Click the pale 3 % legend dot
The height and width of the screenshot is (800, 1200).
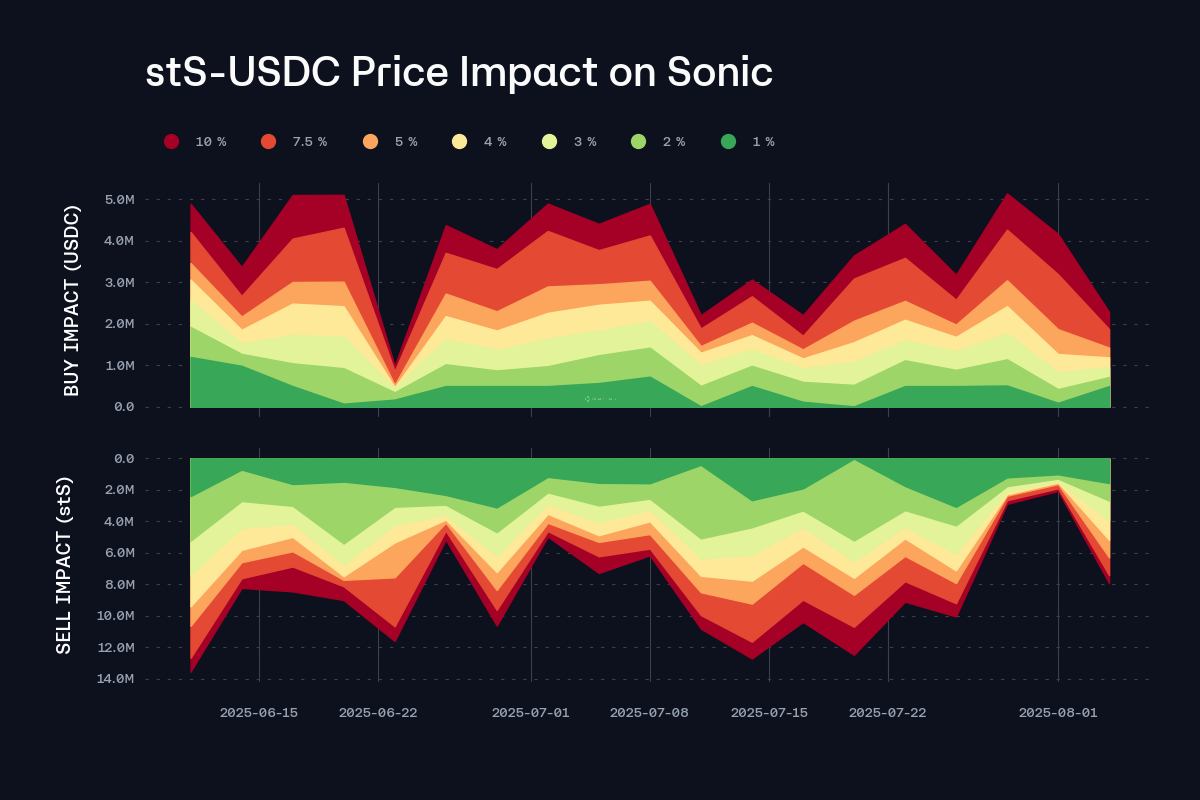point(550,142)
